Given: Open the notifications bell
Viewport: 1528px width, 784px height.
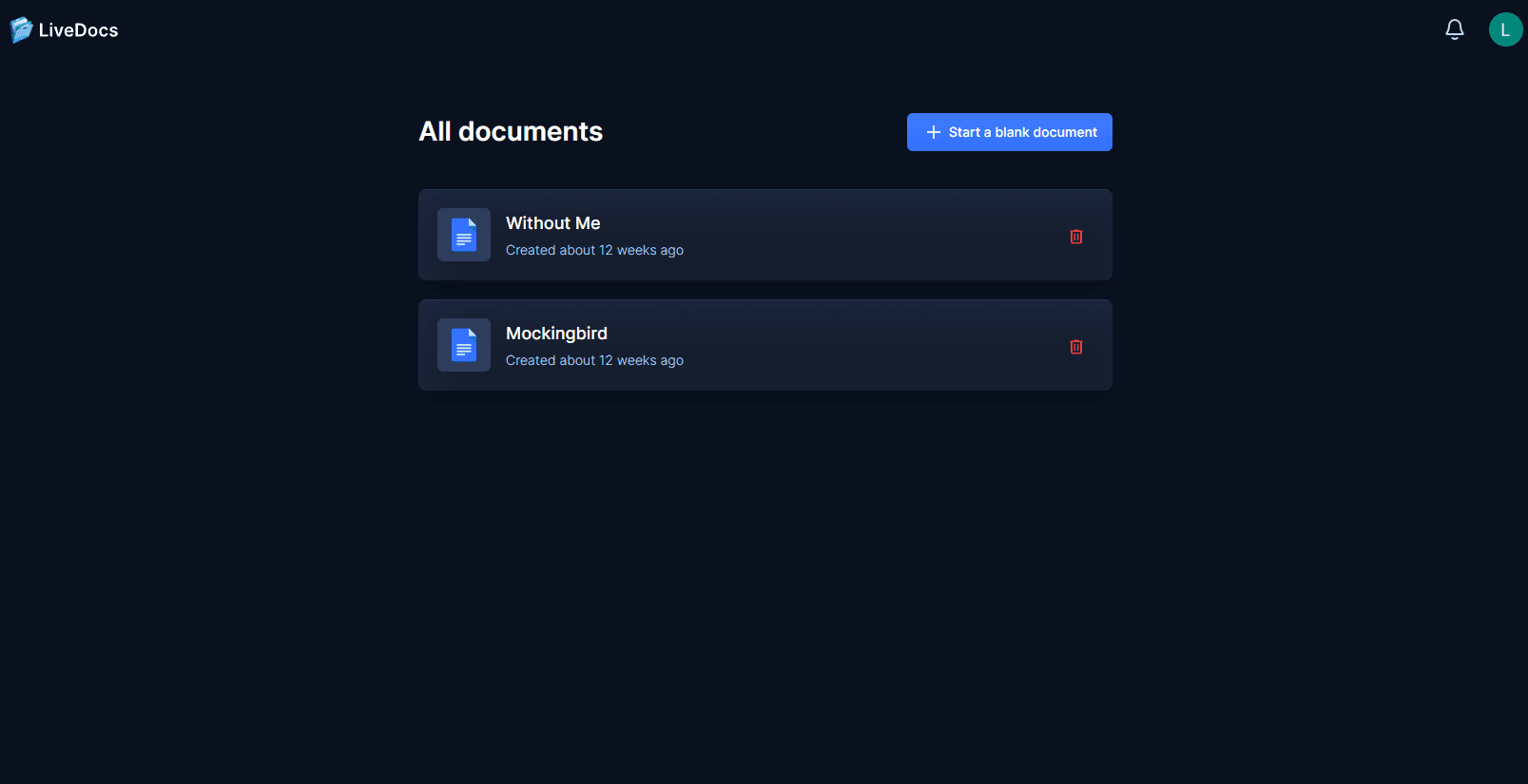Looking at the screenshot, I should pos(1454,29).
